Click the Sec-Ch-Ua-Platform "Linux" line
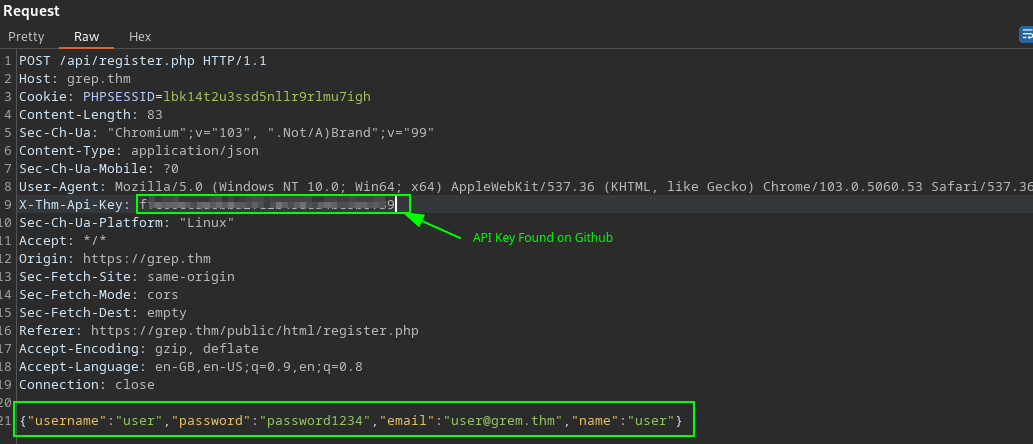Image resolution: width=1033 pixels, height=444 pixels. (x=126, y=223)
